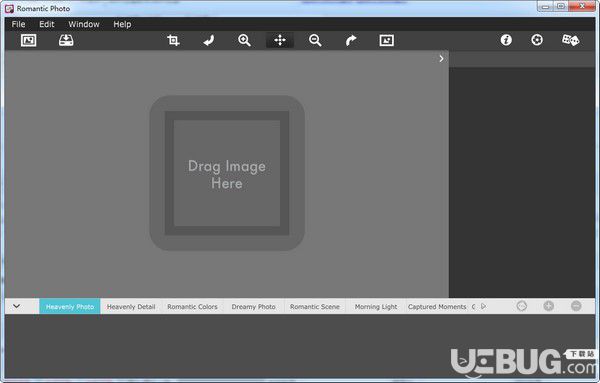Show more preset tabs with arrow

pyautogui.click(x=484, y=306)
